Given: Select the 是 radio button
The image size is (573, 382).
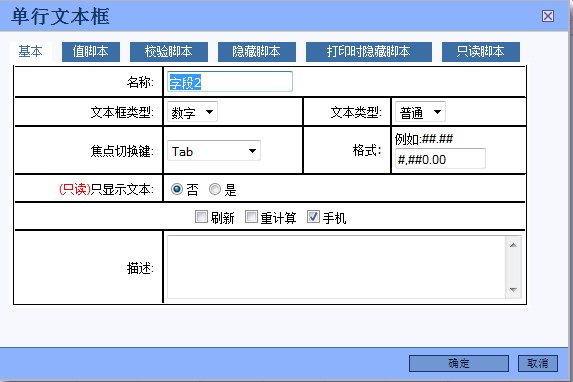Looking at the screenshot, I should [x=215, y=189].
